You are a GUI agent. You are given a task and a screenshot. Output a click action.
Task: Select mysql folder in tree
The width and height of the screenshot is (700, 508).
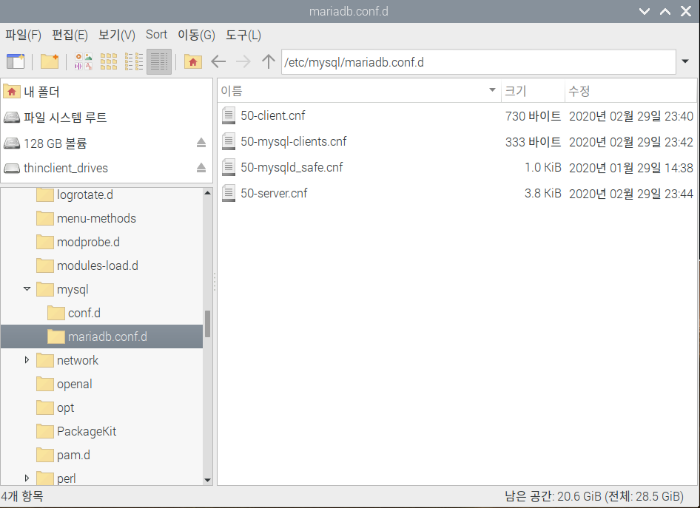(x=73, y=289)
